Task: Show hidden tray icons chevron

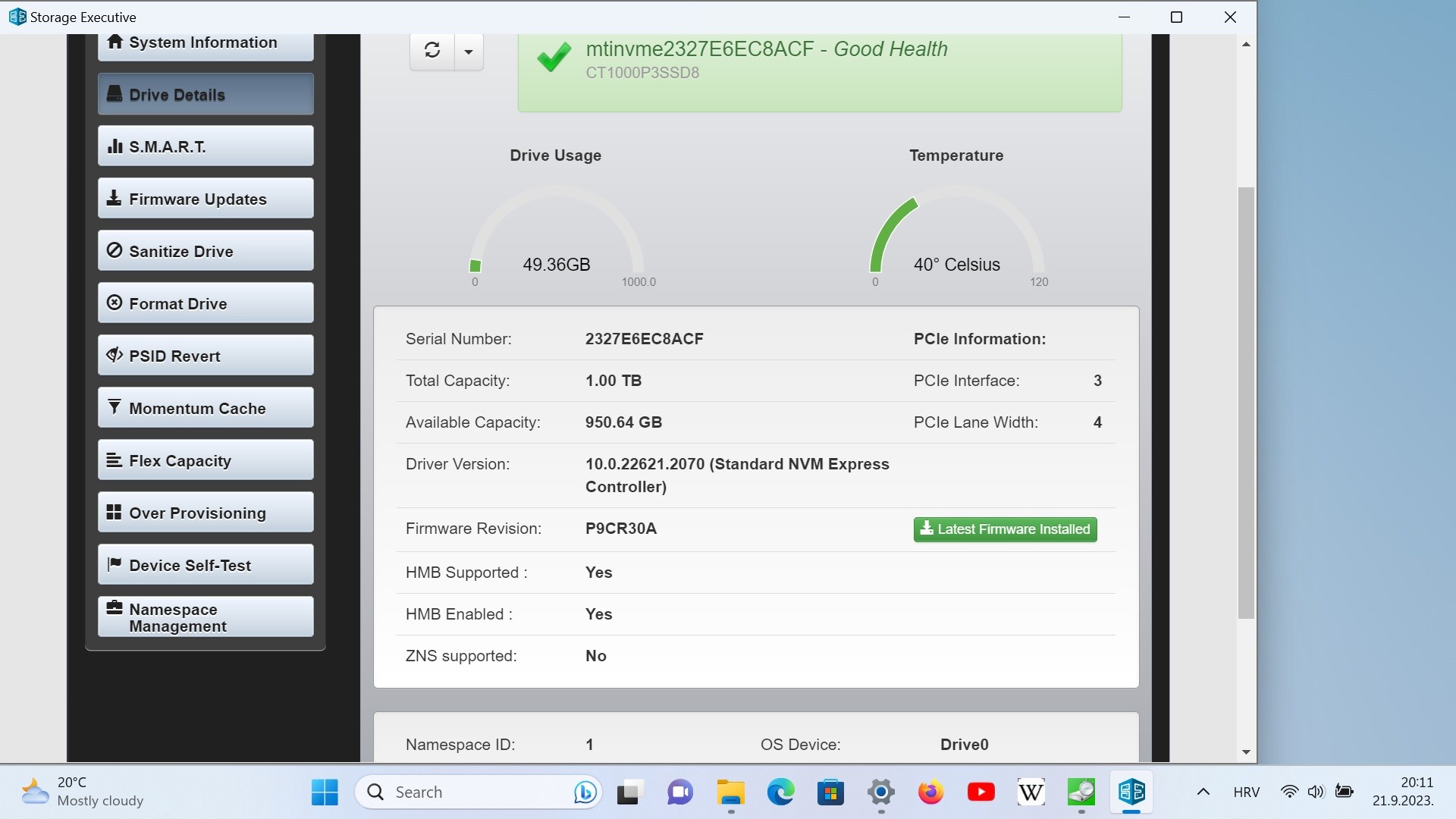Action: pyautogui.click(x=1203, y=792)
